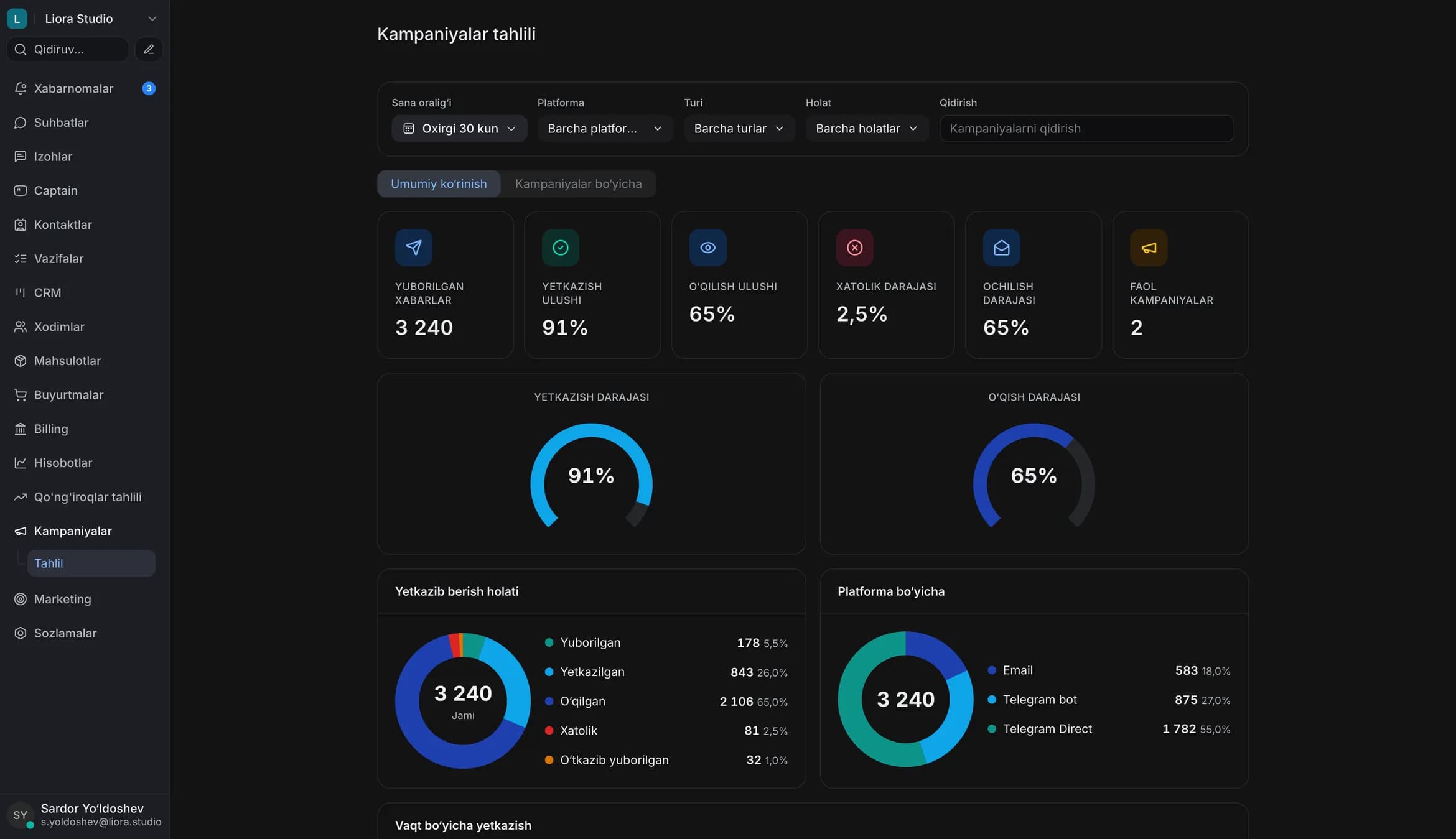This screenshot has width=1456, height=839.
Task: Click the O'qilish ulushi eye icon
Action: point(707,248)
